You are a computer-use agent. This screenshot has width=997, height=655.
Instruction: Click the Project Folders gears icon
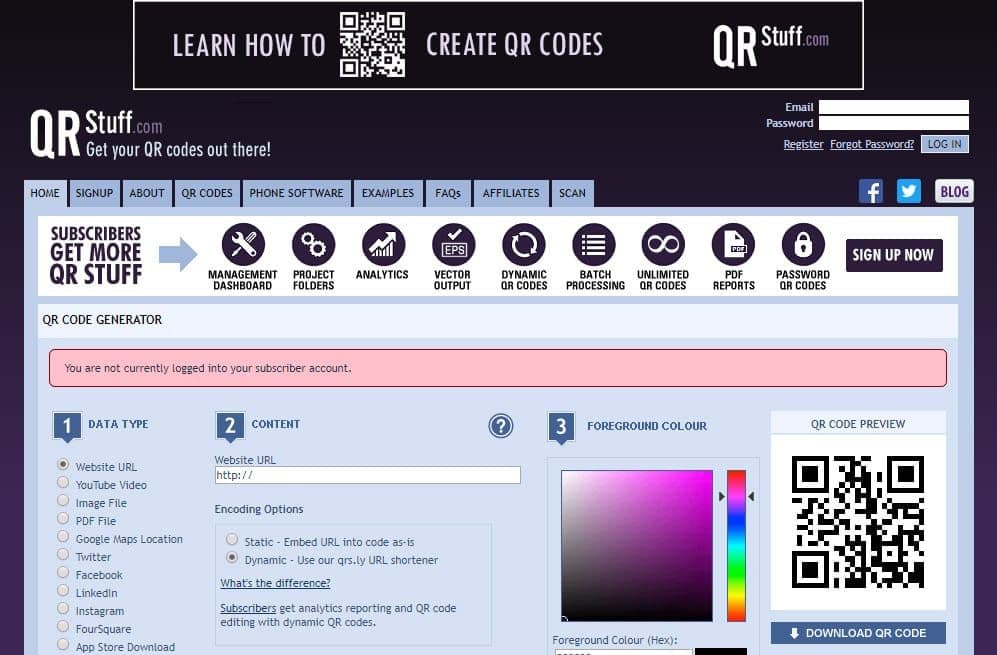click(313, 245)
